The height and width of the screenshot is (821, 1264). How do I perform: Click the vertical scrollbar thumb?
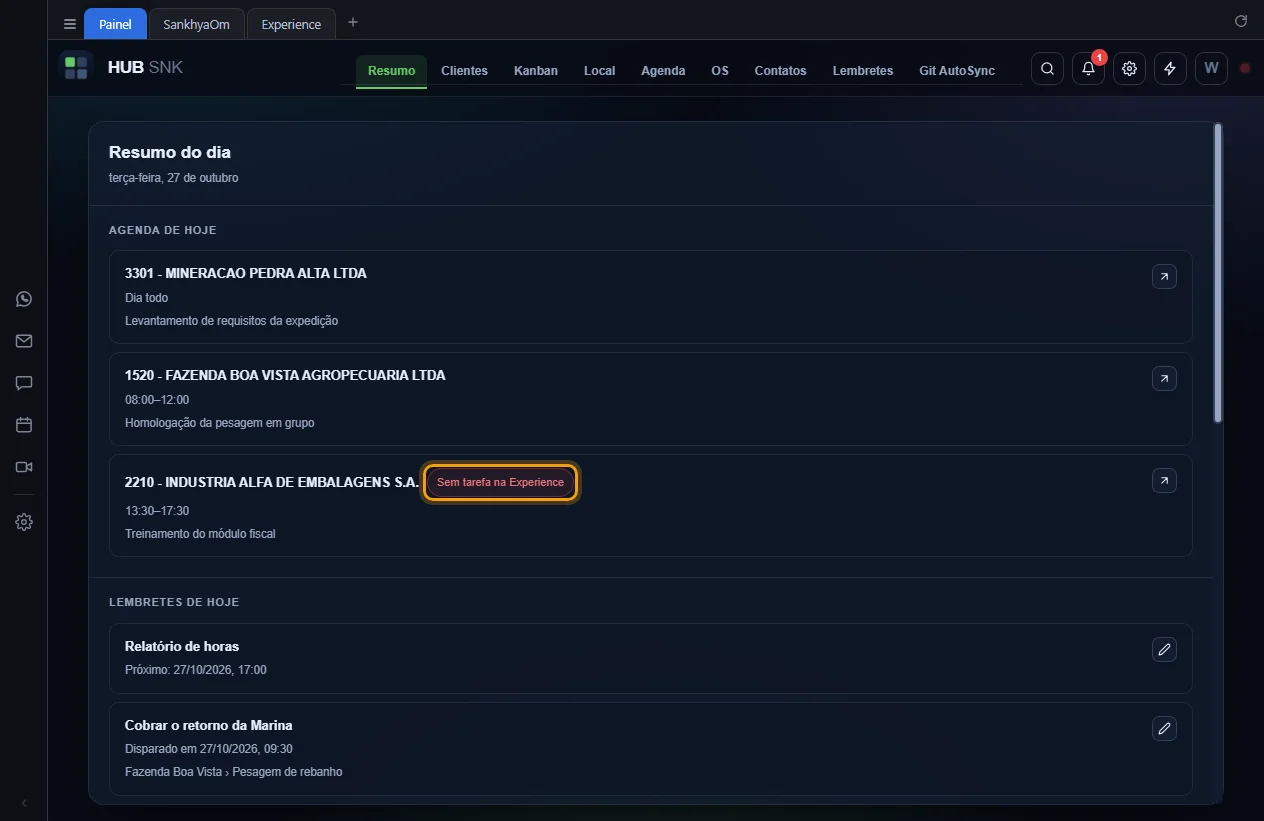click(x=1217, y=273)
